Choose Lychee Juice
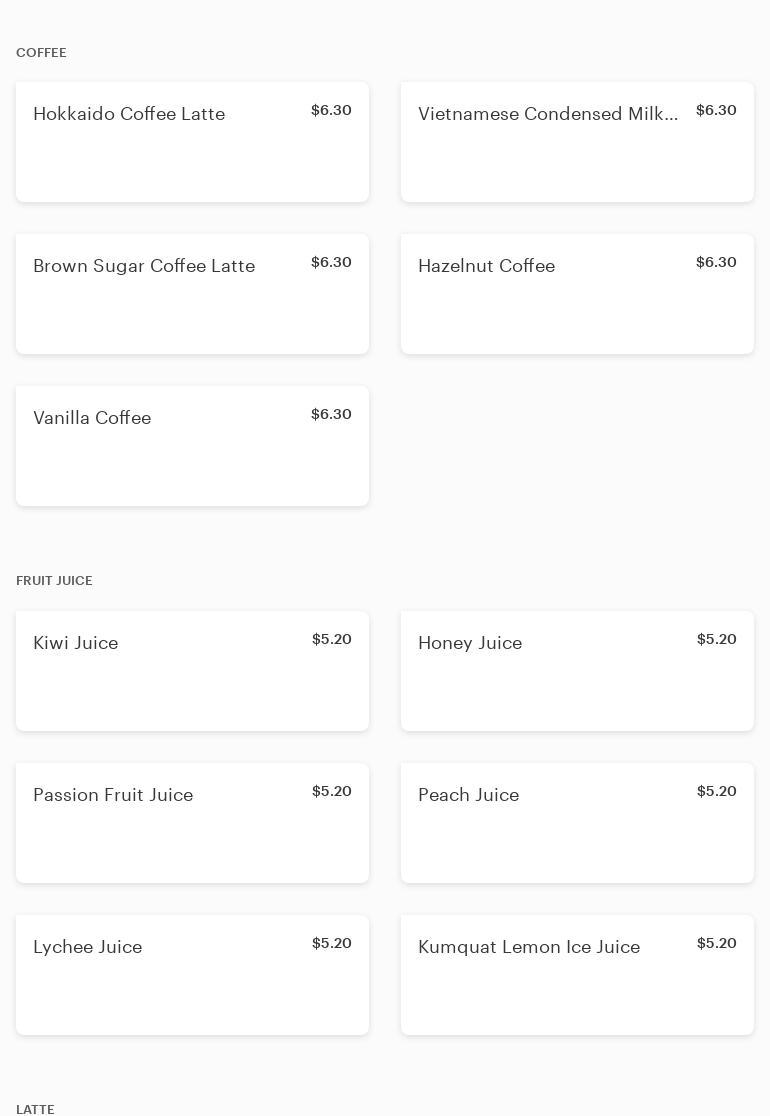This screenshot has height=1116, width=770. (192, 975)
